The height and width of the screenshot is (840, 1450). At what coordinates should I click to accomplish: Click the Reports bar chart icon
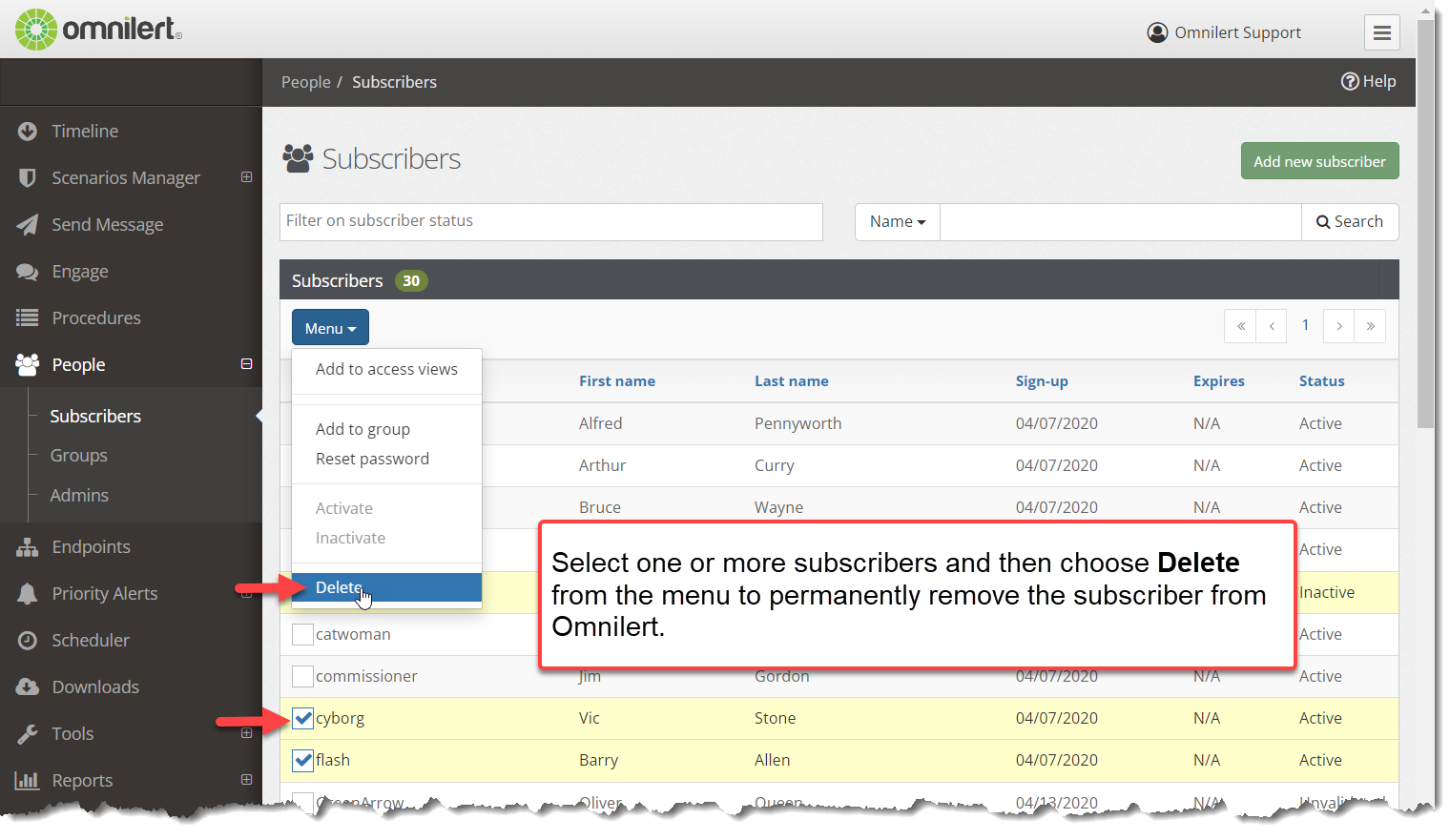click(28, 781)
